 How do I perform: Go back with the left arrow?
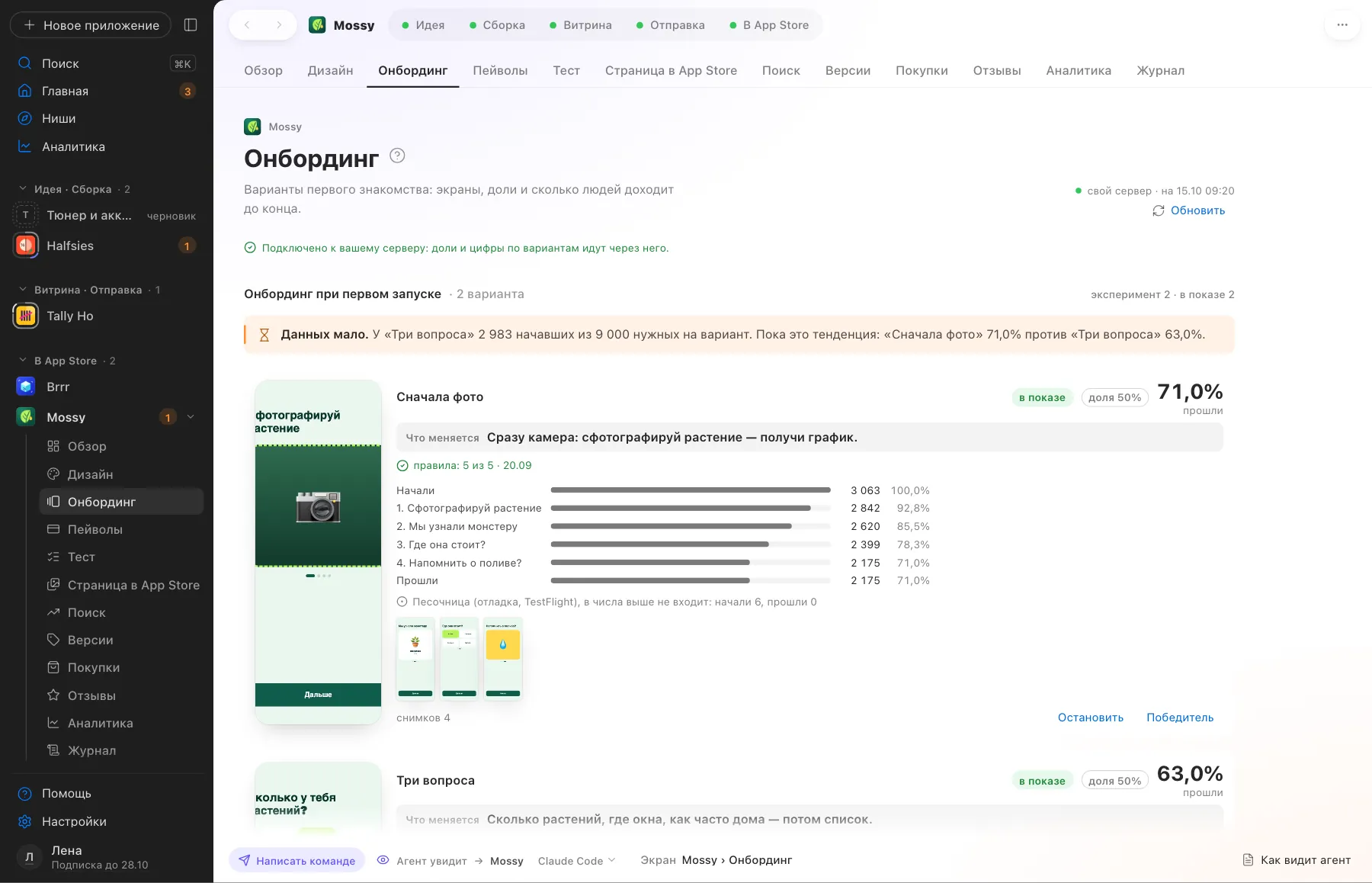click(x=247, y=25)
